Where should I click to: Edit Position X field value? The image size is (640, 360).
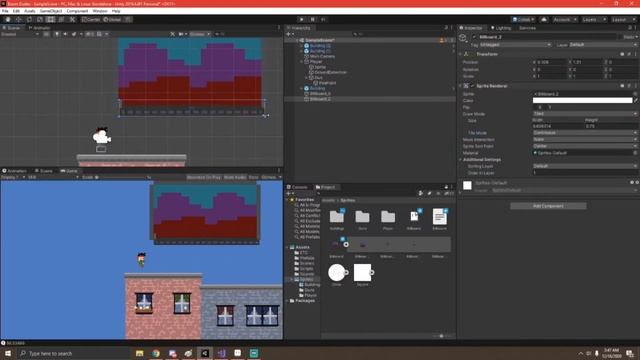point(551,62)
